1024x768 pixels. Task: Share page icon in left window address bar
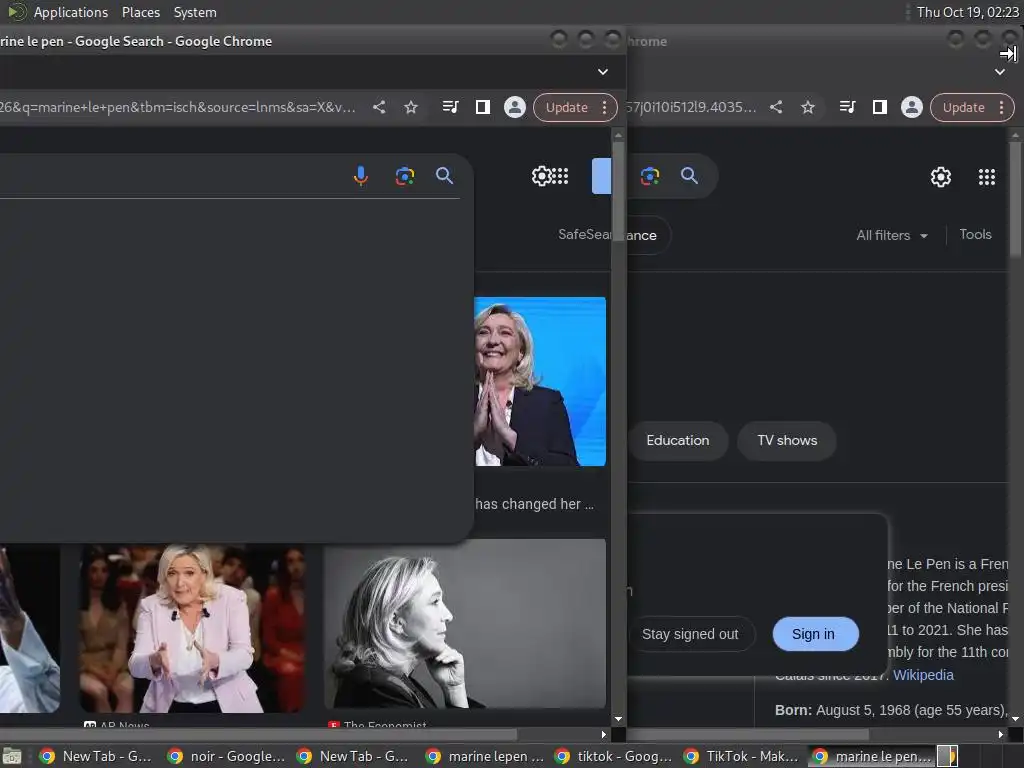point(379,107)
